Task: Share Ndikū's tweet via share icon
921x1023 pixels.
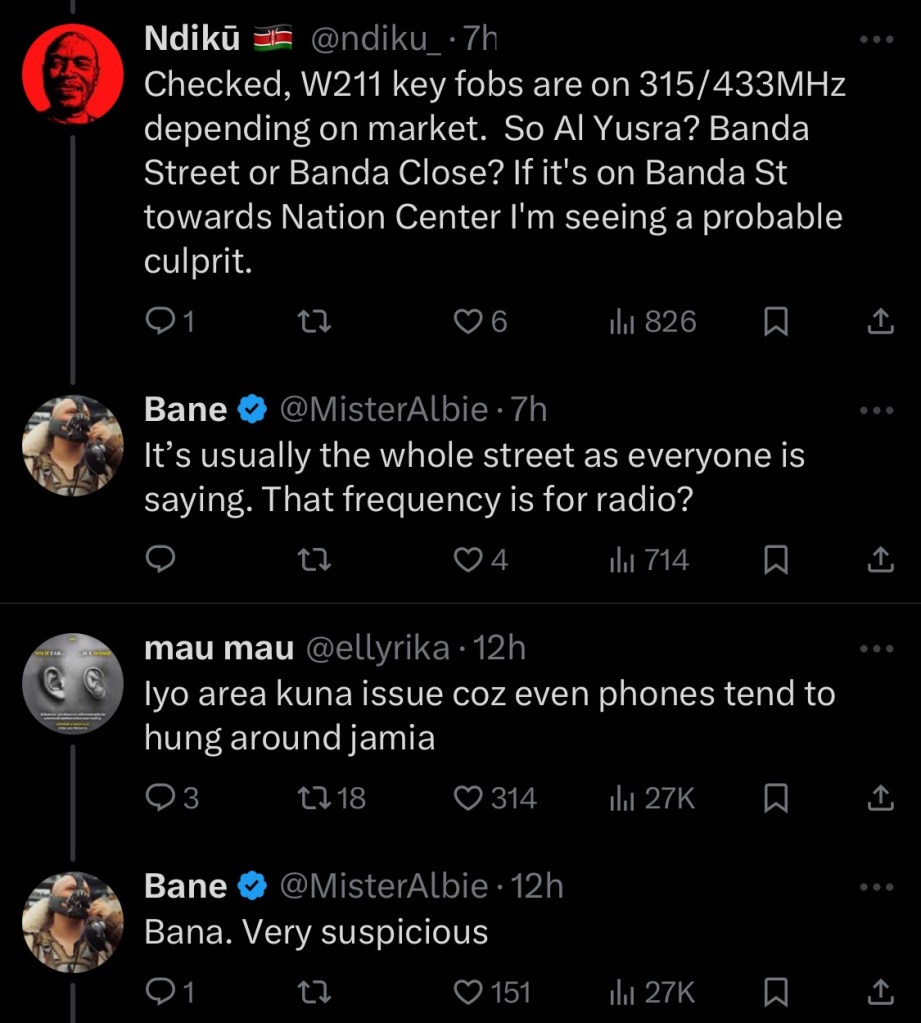Action: pyautogui.click(x=878, y=321)
